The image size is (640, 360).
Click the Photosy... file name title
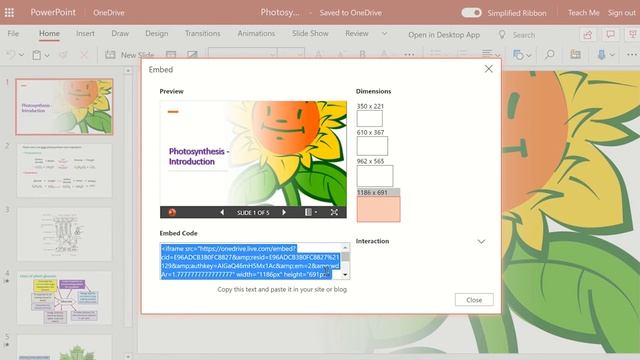tap(280, 13)
